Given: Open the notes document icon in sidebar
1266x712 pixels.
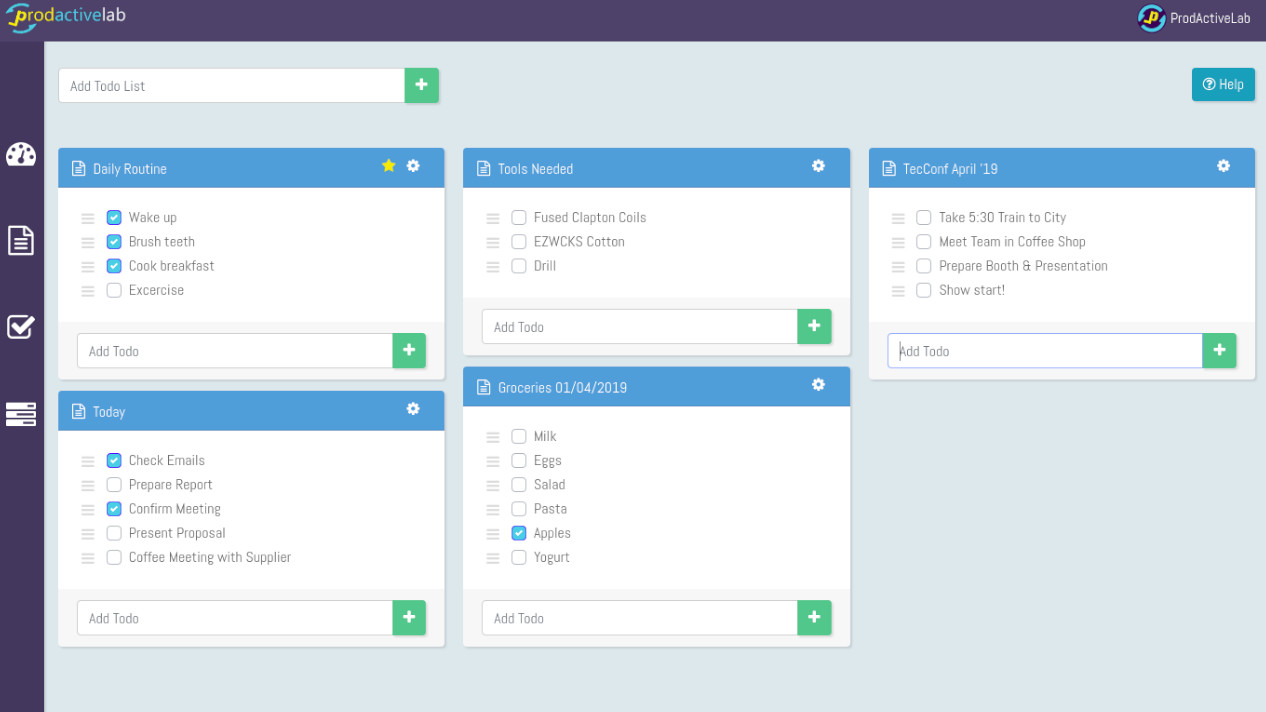Looking at the screenshot, I should point(21,240).
